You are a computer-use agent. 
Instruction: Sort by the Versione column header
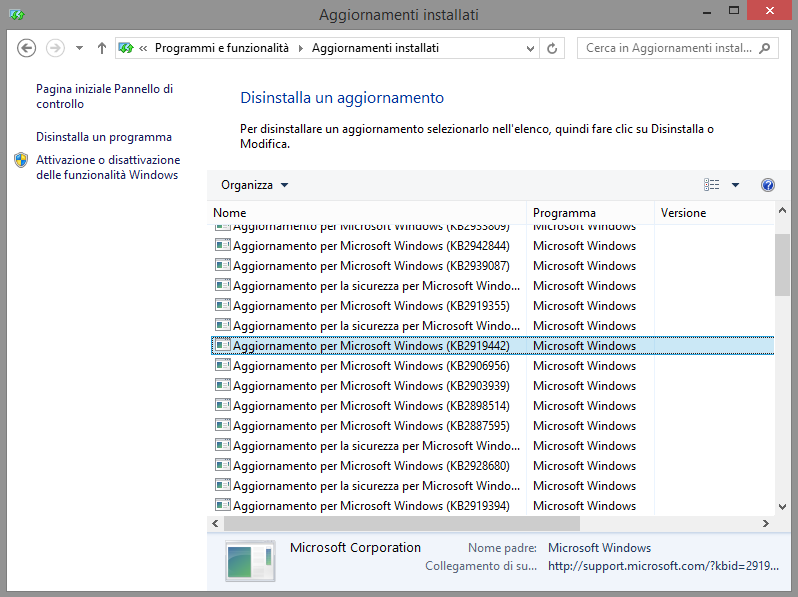click(714, 213)
